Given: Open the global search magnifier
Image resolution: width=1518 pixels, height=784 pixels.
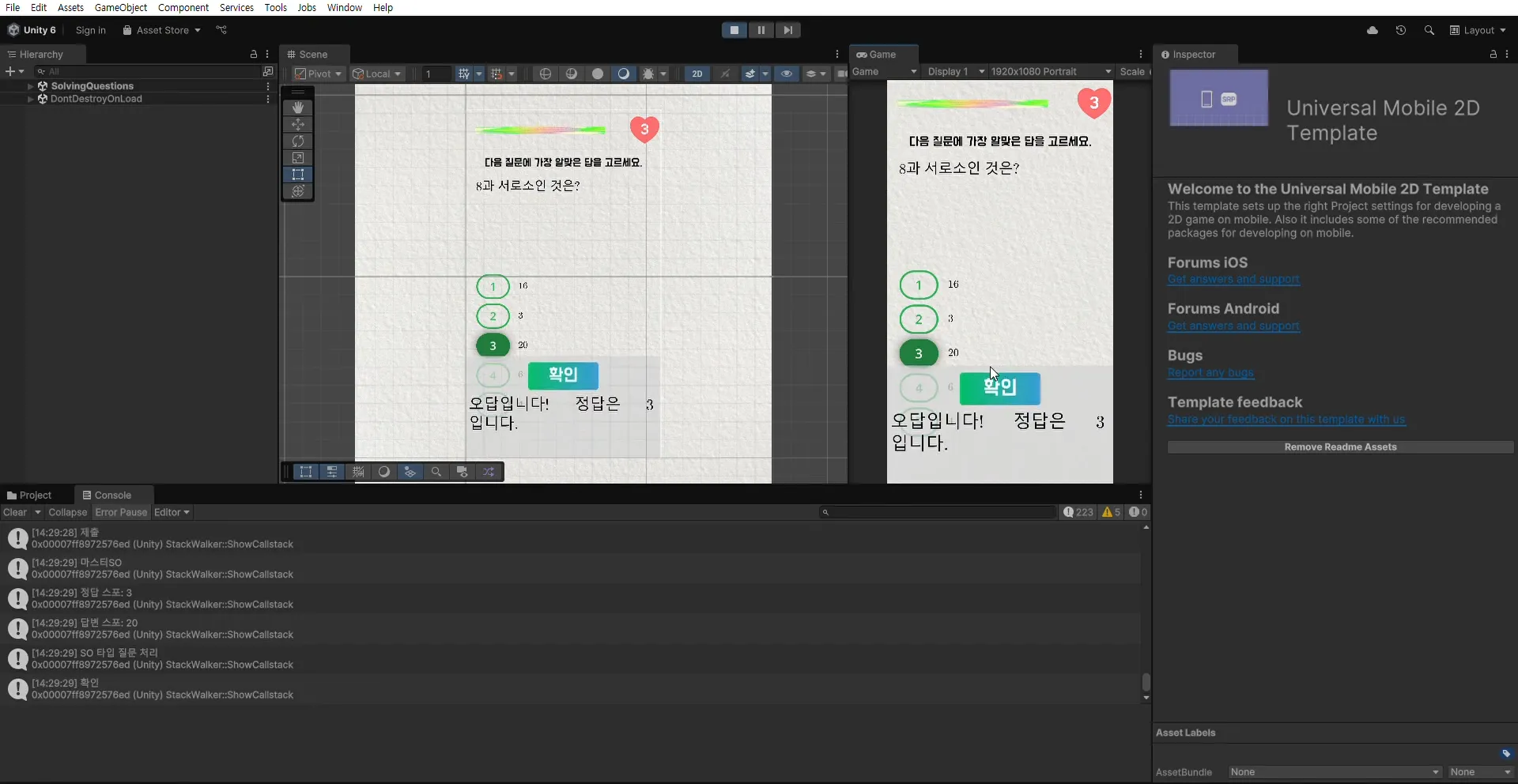Looking at the screenshot, I should coord(1429,30).
